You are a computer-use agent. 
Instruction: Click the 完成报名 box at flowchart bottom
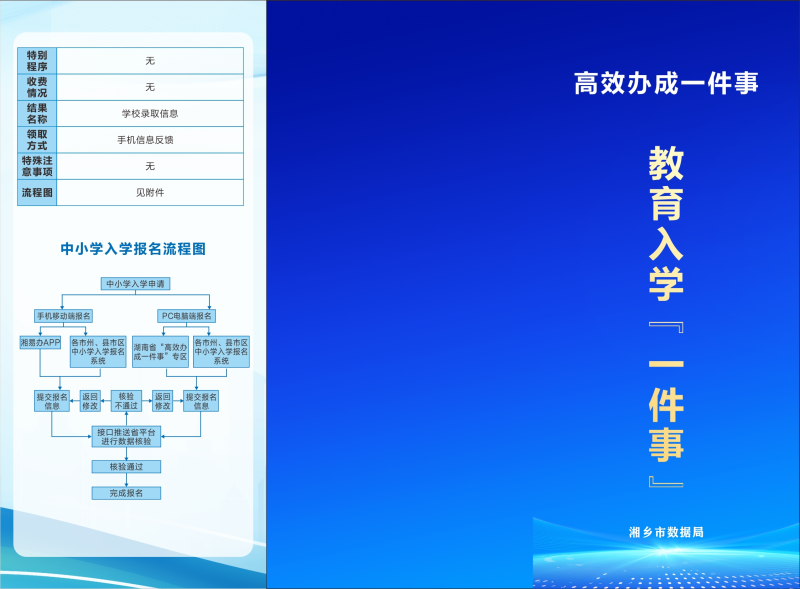[126, 493]
